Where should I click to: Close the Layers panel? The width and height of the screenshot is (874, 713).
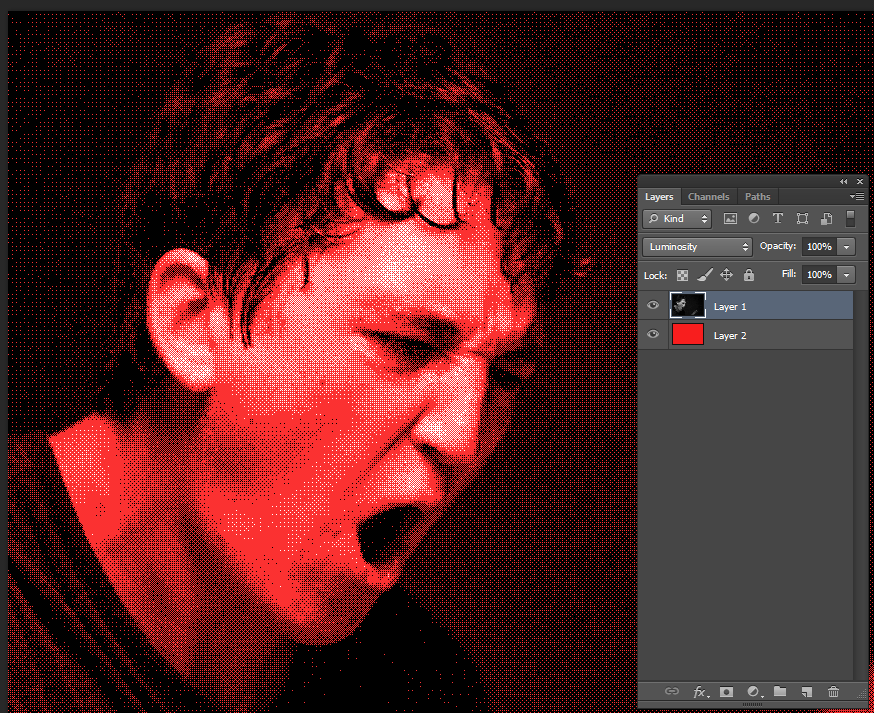click(x=860, y=182)
